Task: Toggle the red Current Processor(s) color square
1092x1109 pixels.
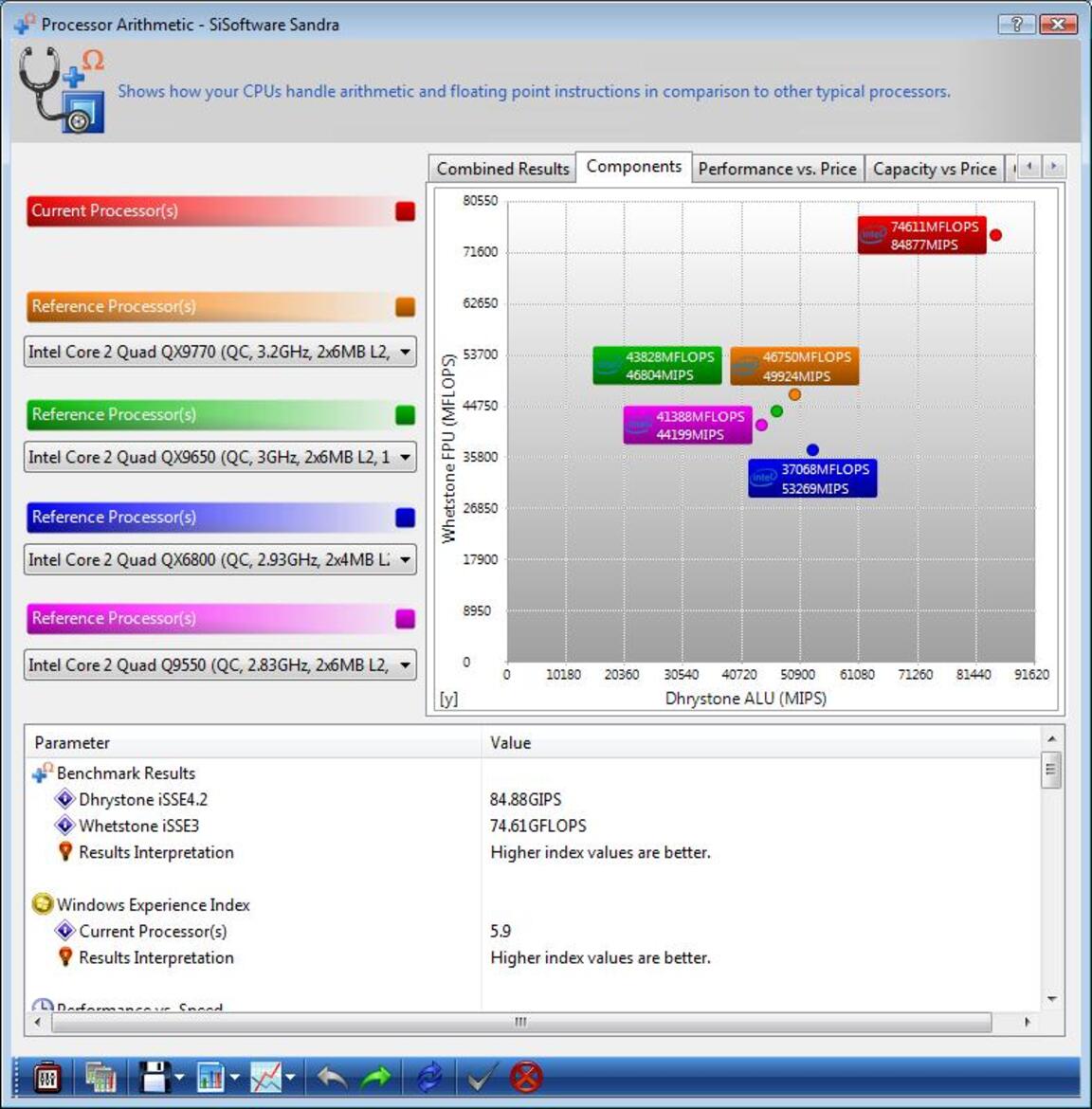Action: pos(406,210)
